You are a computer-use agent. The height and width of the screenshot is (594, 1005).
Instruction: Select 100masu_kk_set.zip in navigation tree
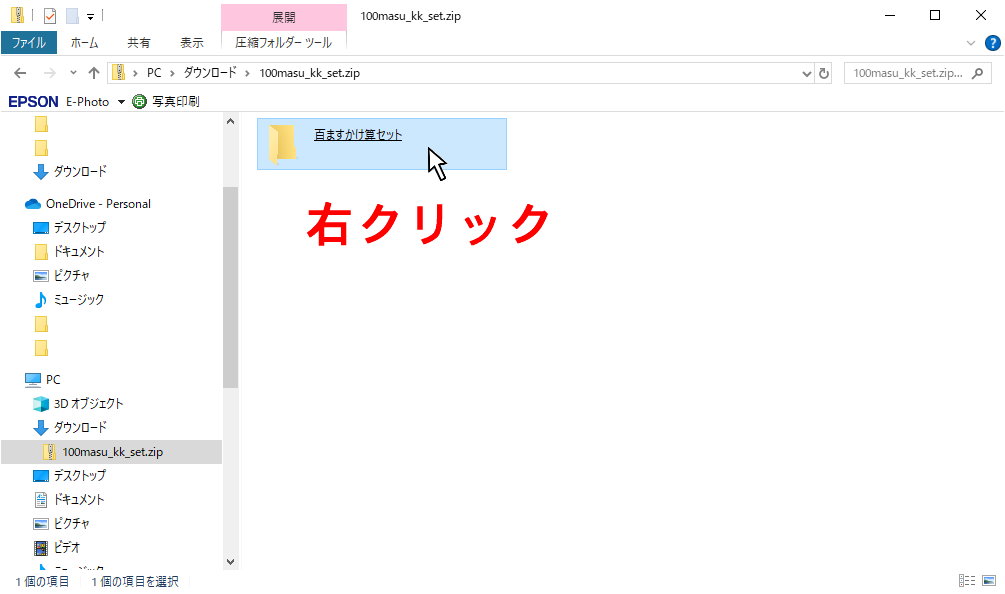point(112,452)
